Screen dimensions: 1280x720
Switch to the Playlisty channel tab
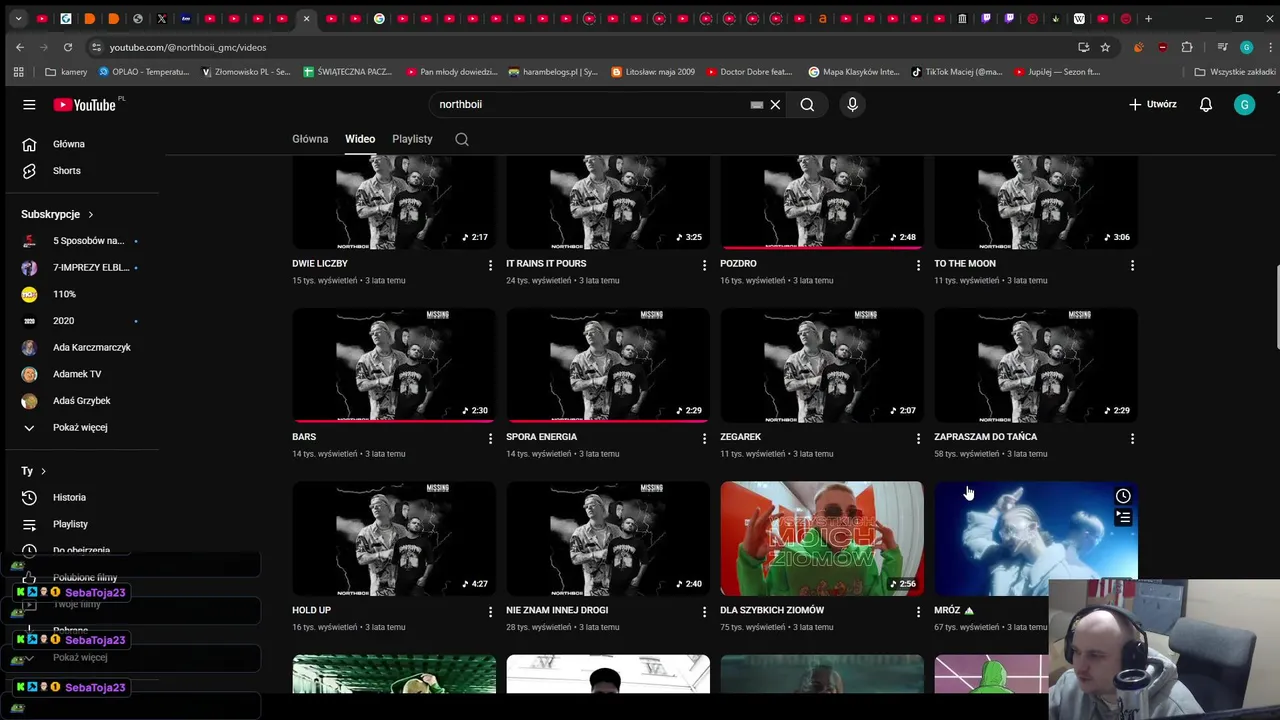tap(412, 139)
